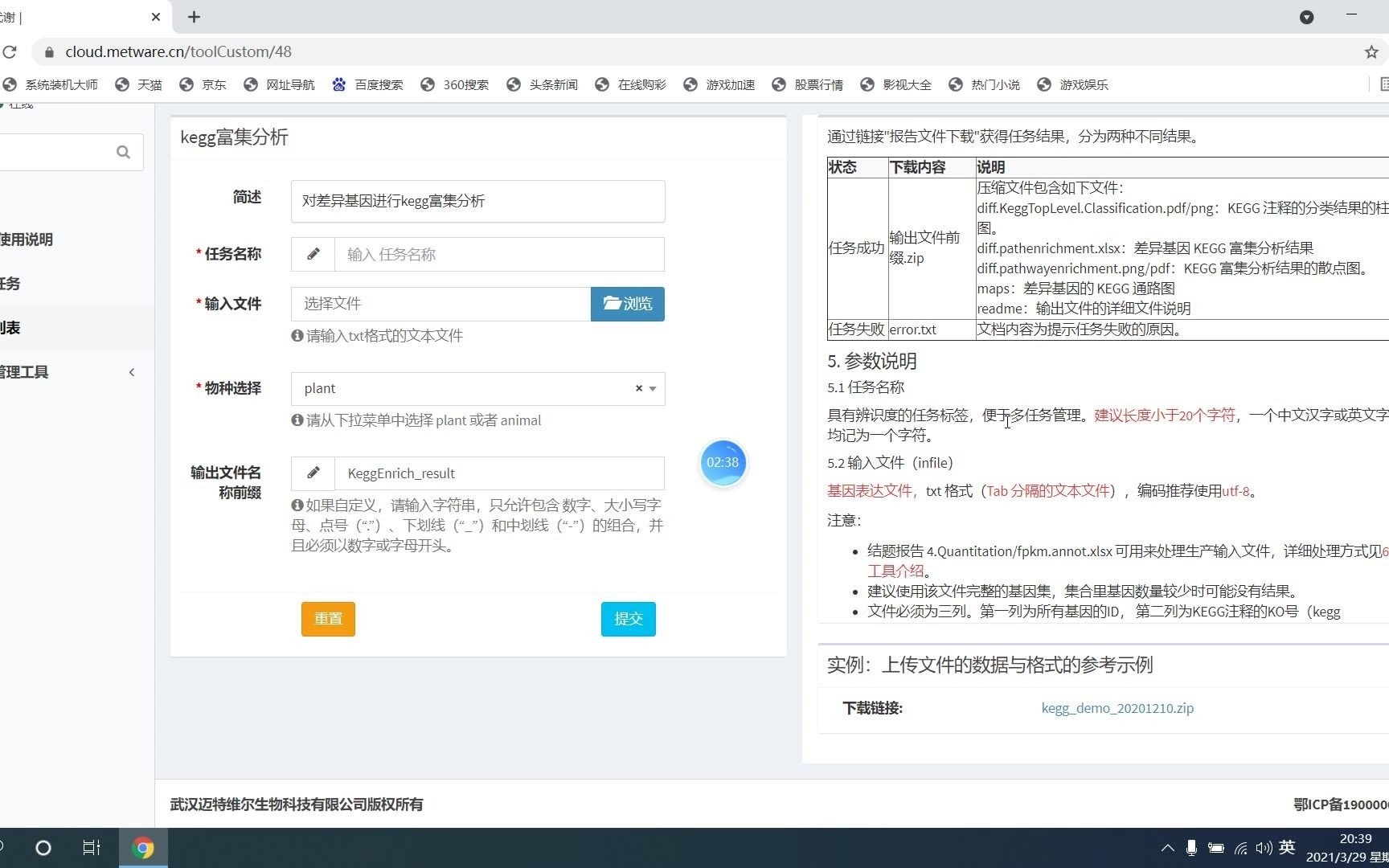Viewport: 1389px width, 868px height.
Task: Open the 游戏加速 bookmark
Action: pos(719,84)
